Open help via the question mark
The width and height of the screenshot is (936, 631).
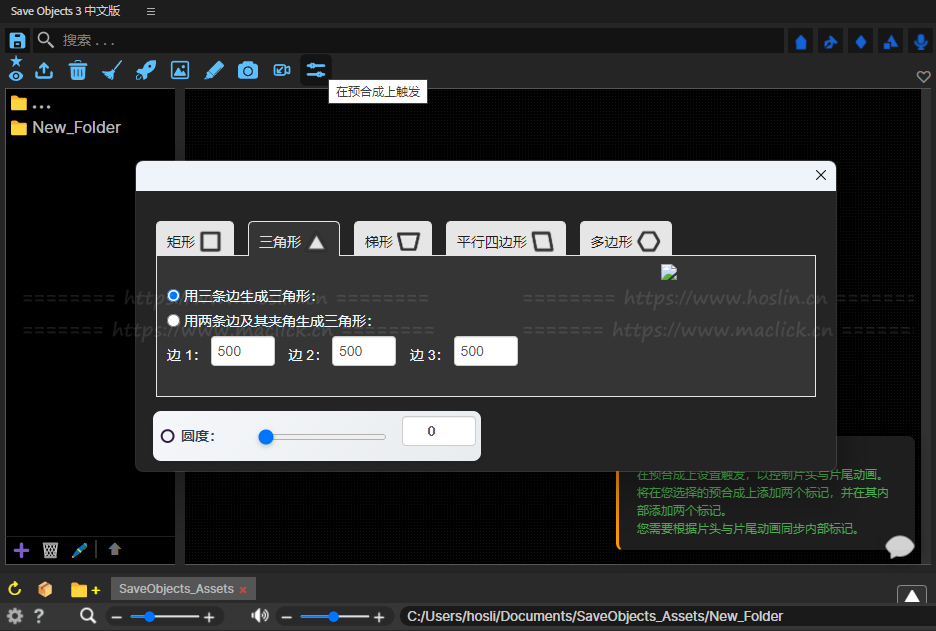coord(39,616)
